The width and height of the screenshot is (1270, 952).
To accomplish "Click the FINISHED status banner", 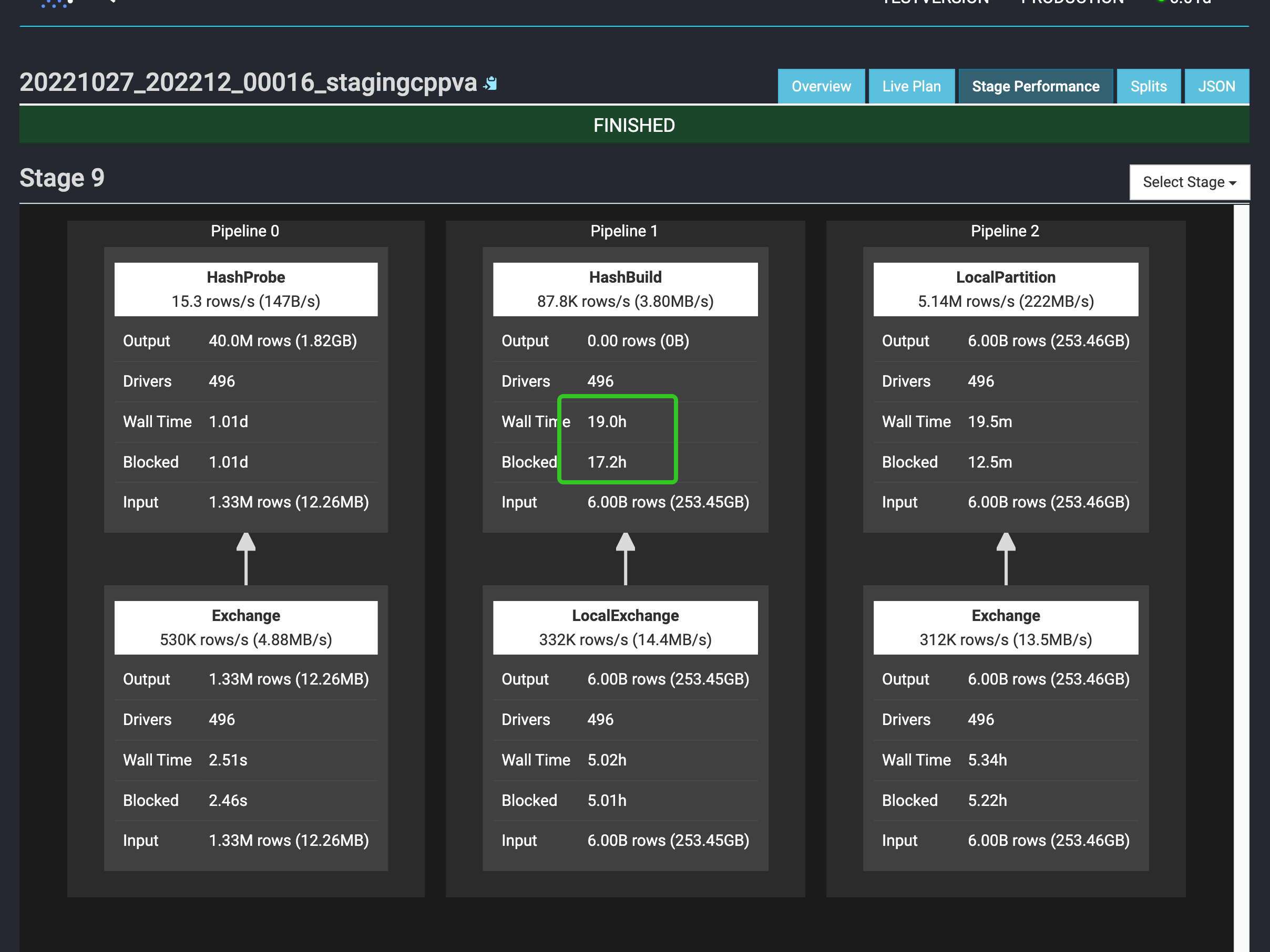I will (x=634, y=125).
